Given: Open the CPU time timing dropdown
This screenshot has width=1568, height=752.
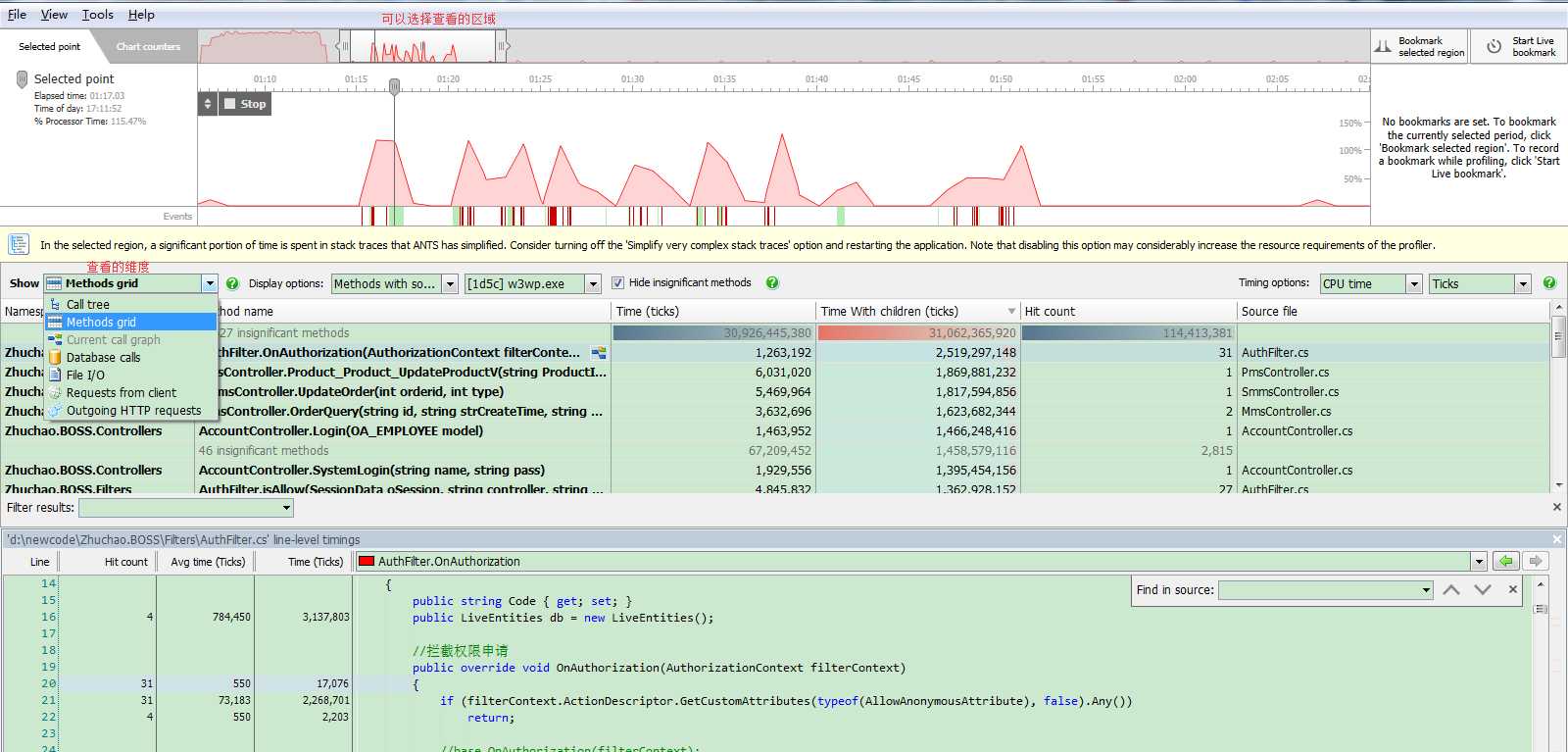Looking at the screenshot, I should [x=1413, y=284].
